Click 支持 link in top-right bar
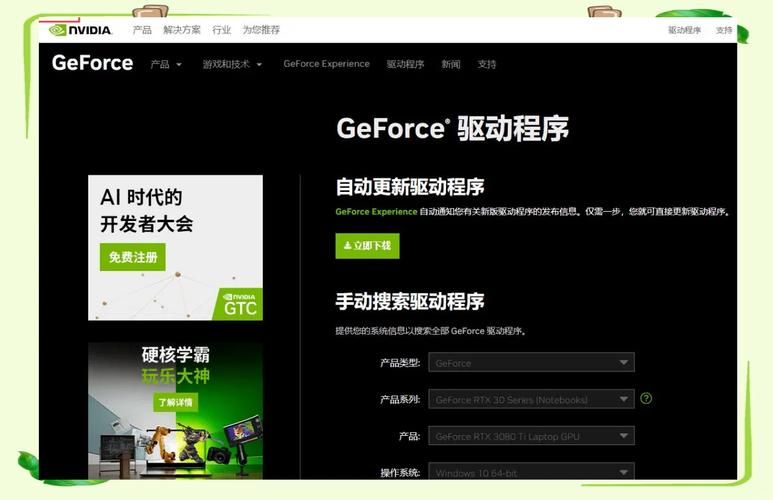The height and width of the screenshot is (500, 773). [x=724, y=30]
